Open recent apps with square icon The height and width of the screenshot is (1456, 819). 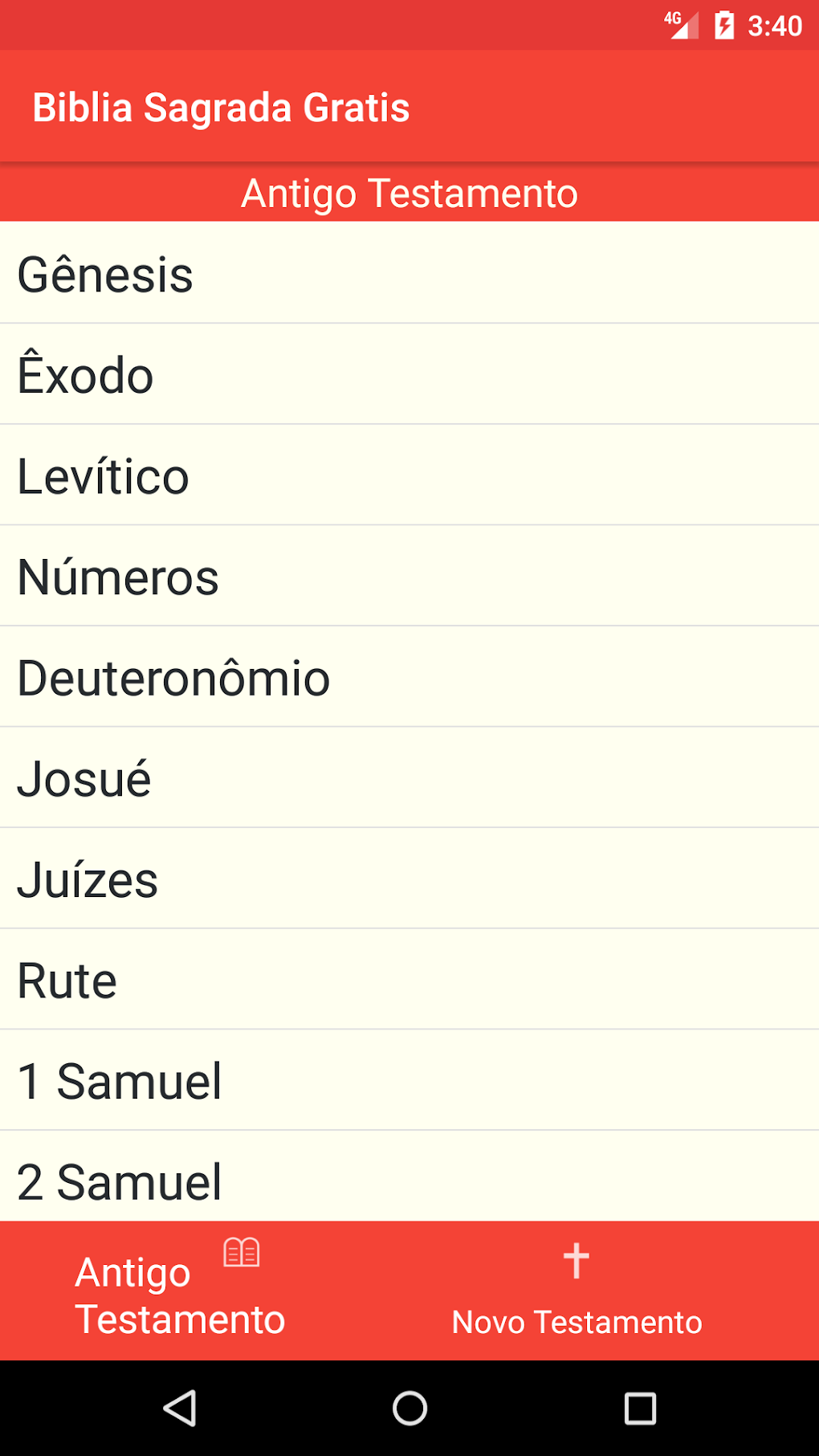(640, 1408)
